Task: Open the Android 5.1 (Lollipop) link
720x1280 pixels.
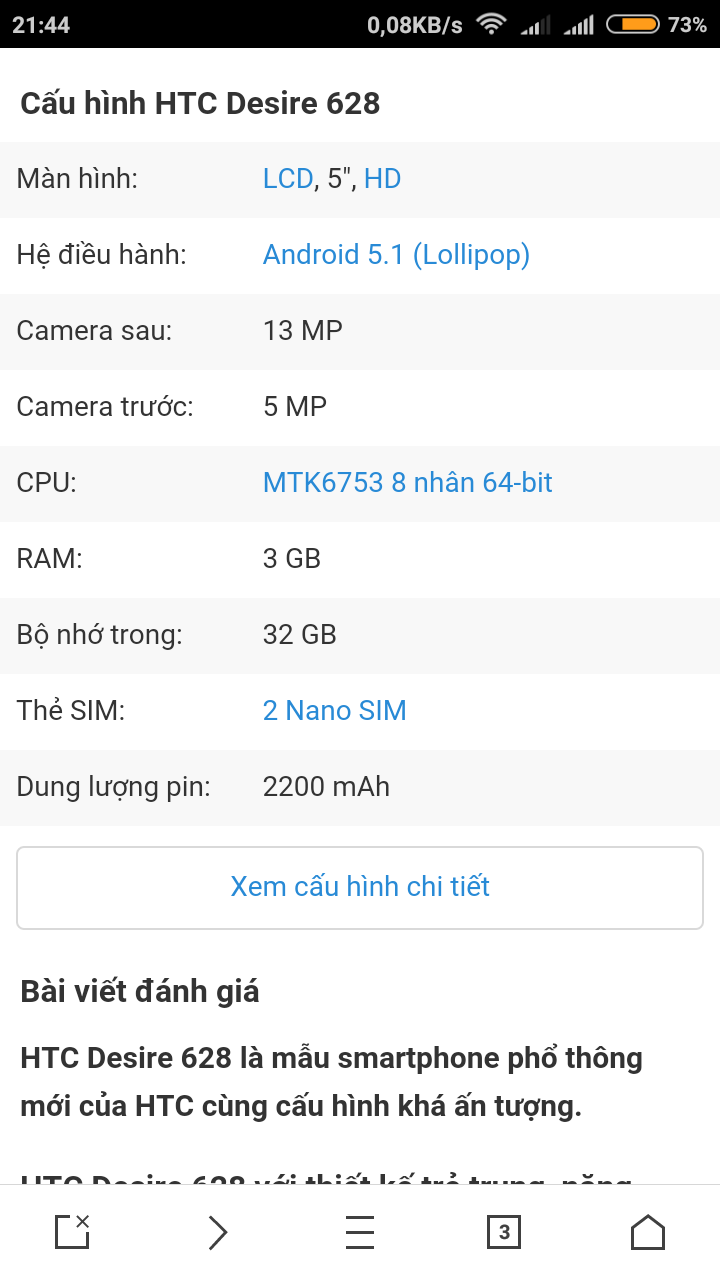Action: tap(396, 255)
